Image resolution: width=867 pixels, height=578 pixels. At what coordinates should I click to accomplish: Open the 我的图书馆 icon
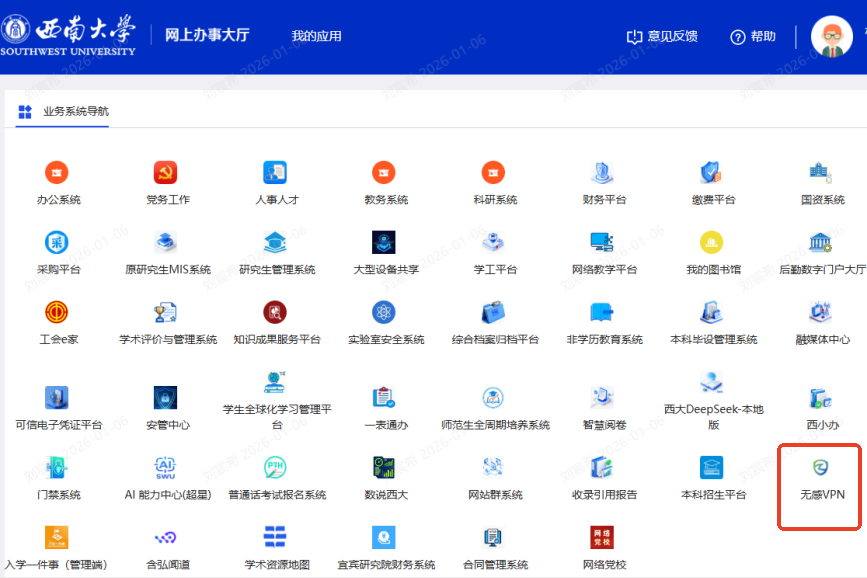pyautogui.click(x=712, y=242)
